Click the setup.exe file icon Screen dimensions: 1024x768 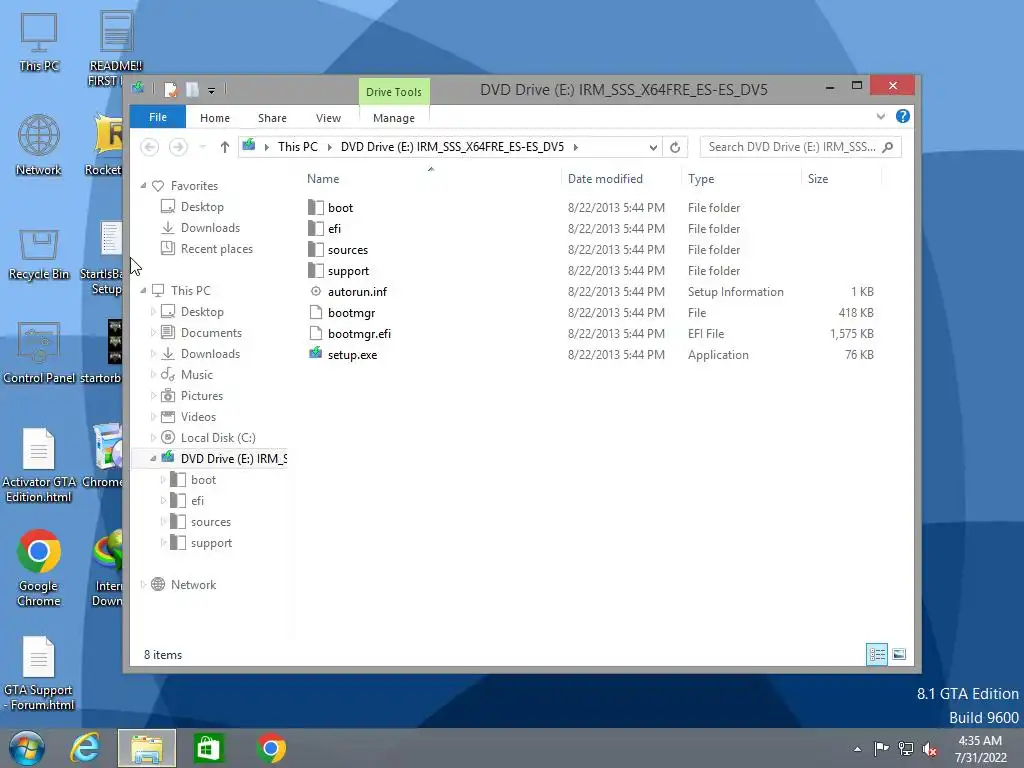pos(315,354)
